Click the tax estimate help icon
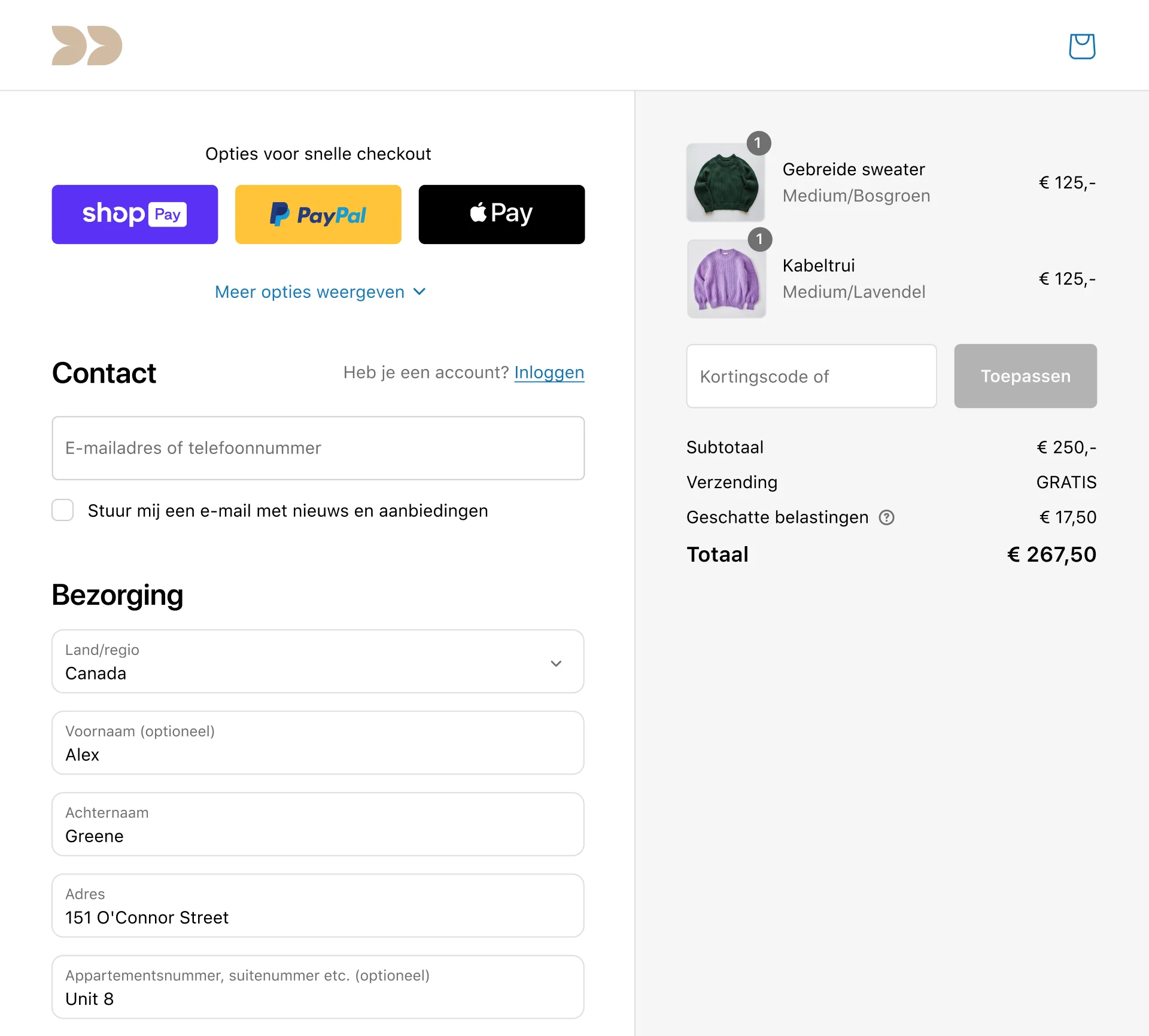The image size is (1149, 1036). click(886, 517)
